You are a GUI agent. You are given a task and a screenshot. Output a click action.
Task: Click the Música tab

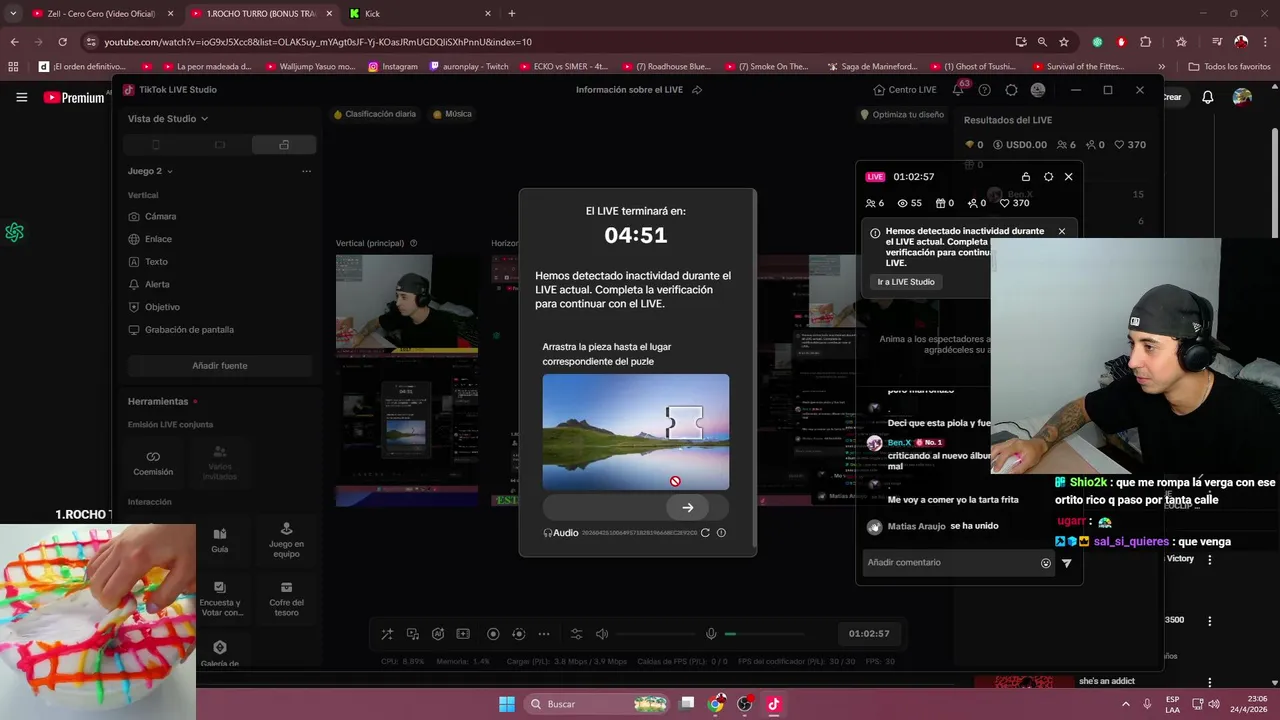(x=453, y=114)
